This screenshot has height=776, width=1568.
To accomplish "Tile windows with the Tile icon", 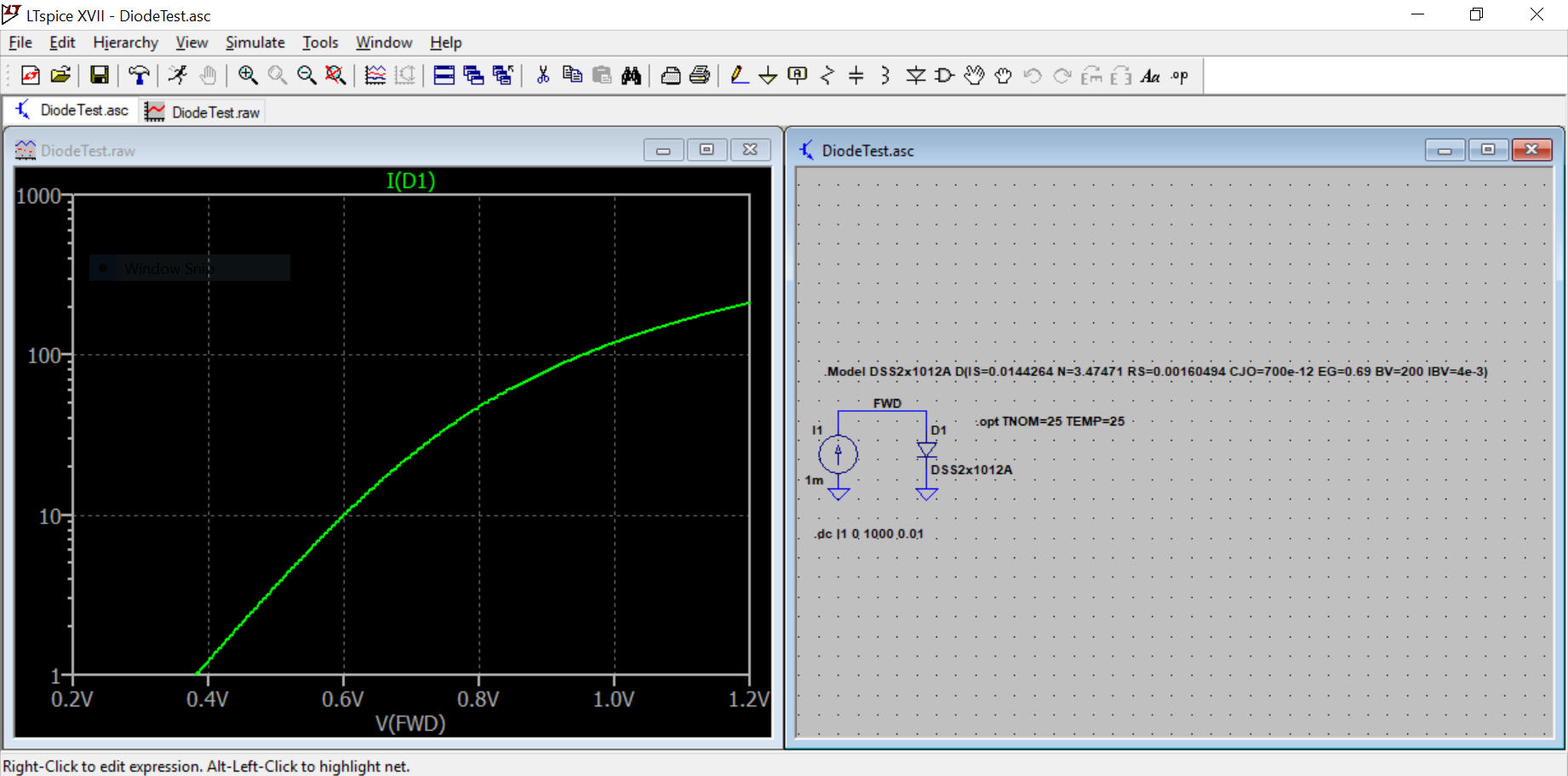I will point(444,76).
